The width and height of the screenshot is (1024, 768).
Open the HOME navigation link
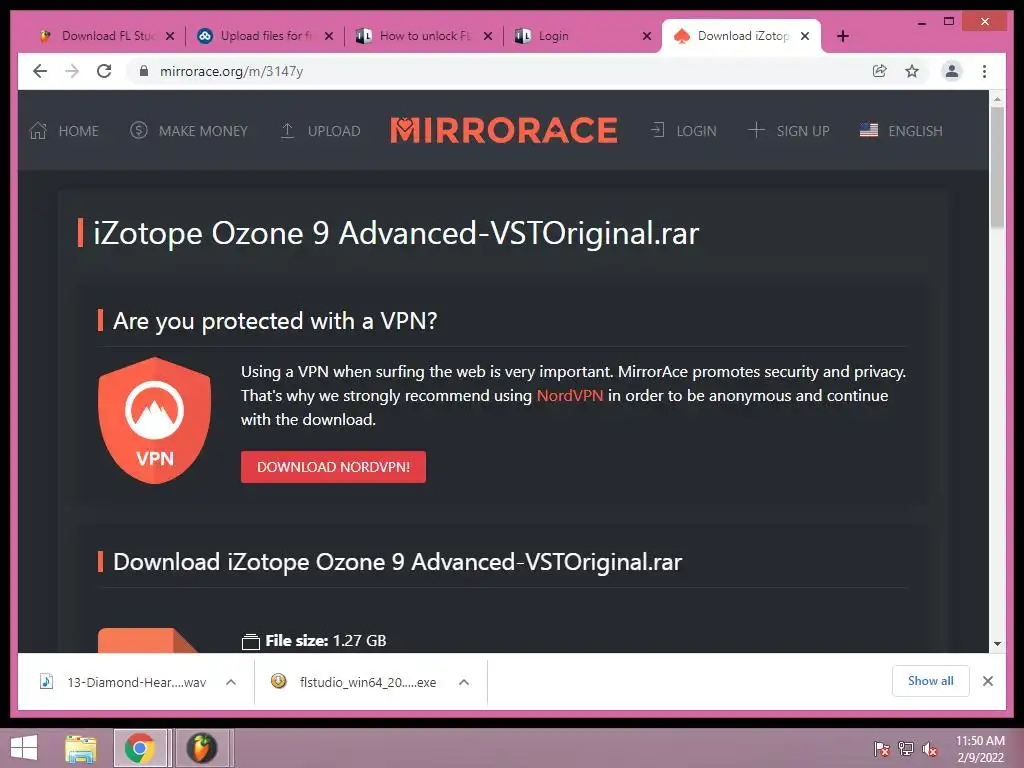click(78, 131)
